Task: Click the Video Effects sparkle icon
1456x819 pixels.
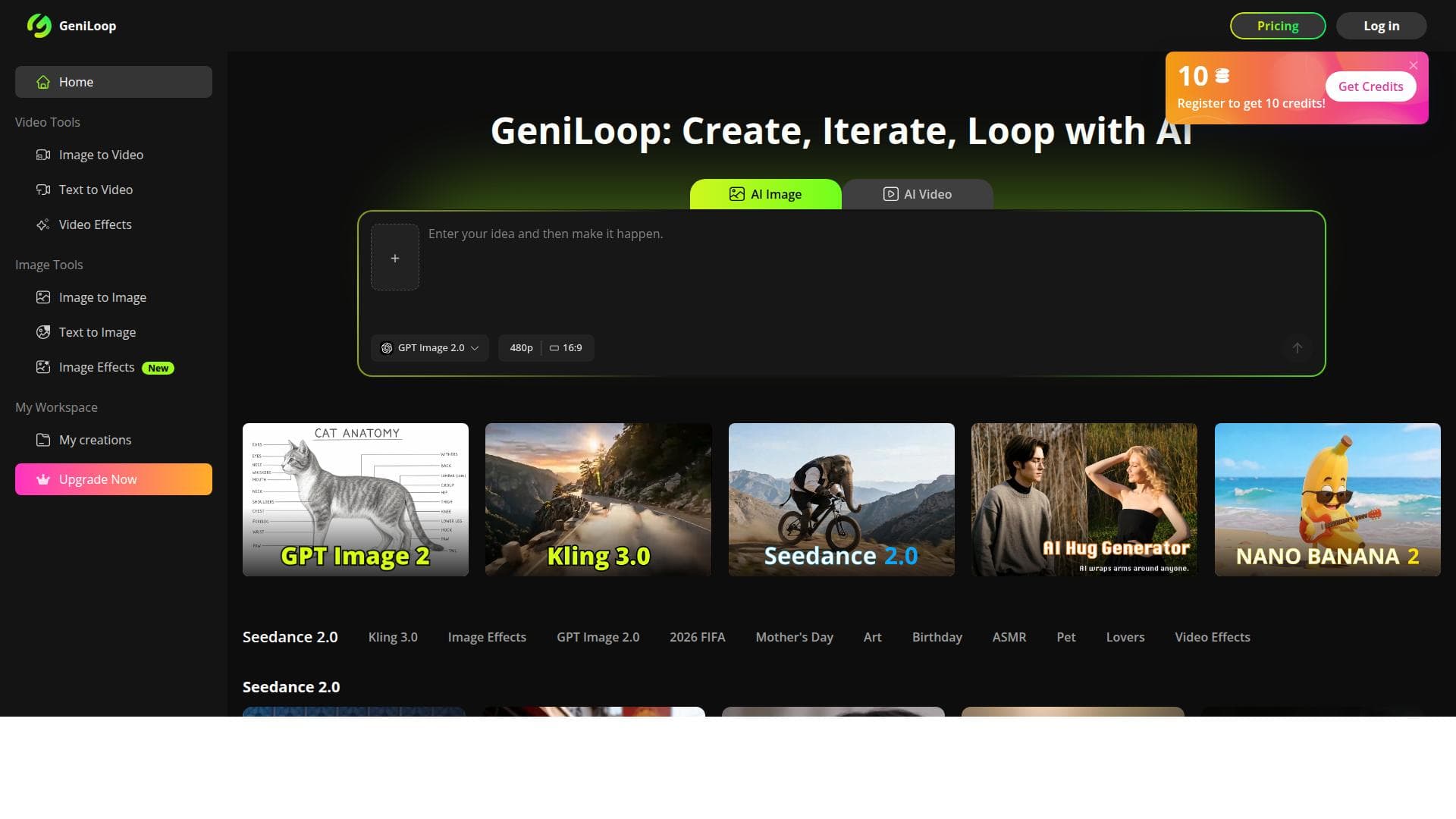Action: (43, 224)
